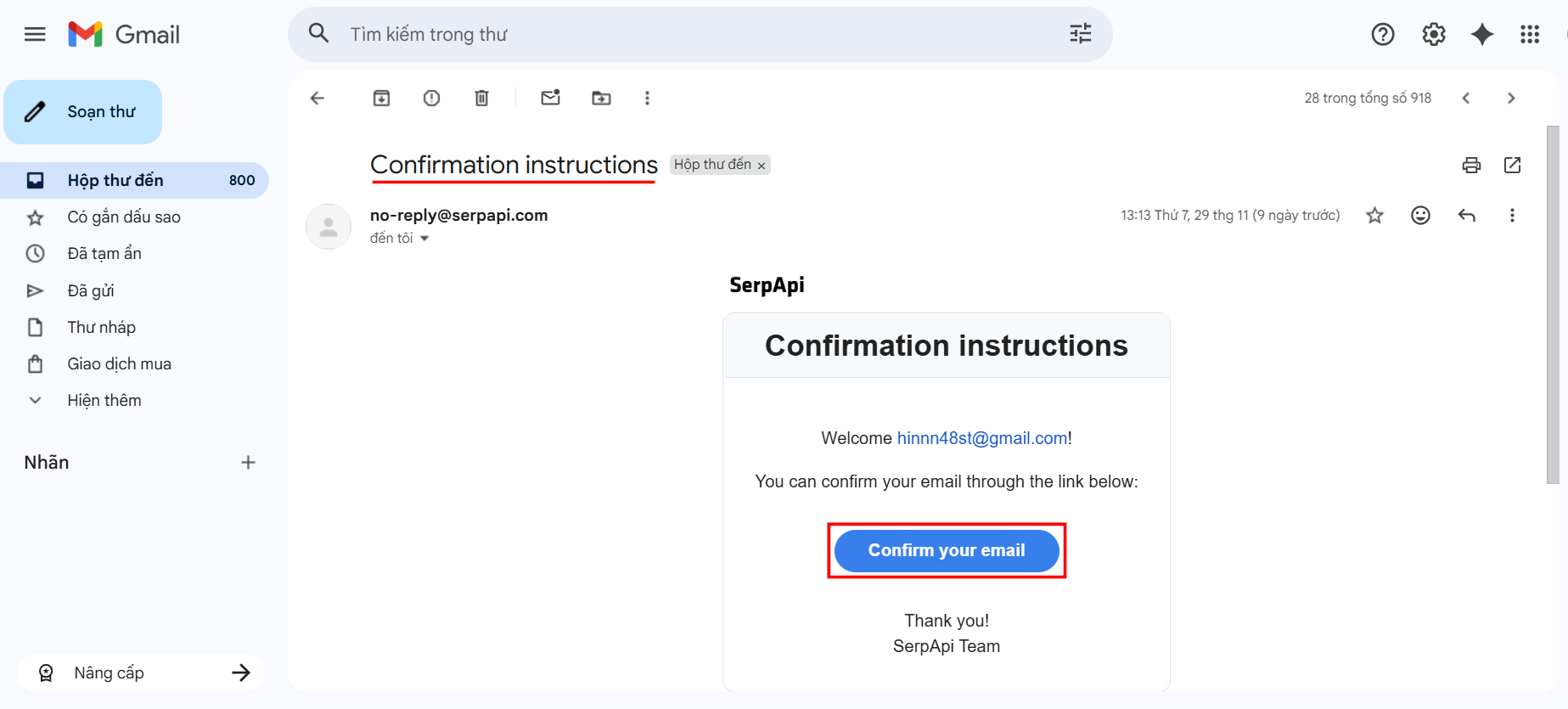Viewport: 1568px width, 709px height.
Task: Expand the recipient details next to đến tôi
Action: [x=424, y=239]
